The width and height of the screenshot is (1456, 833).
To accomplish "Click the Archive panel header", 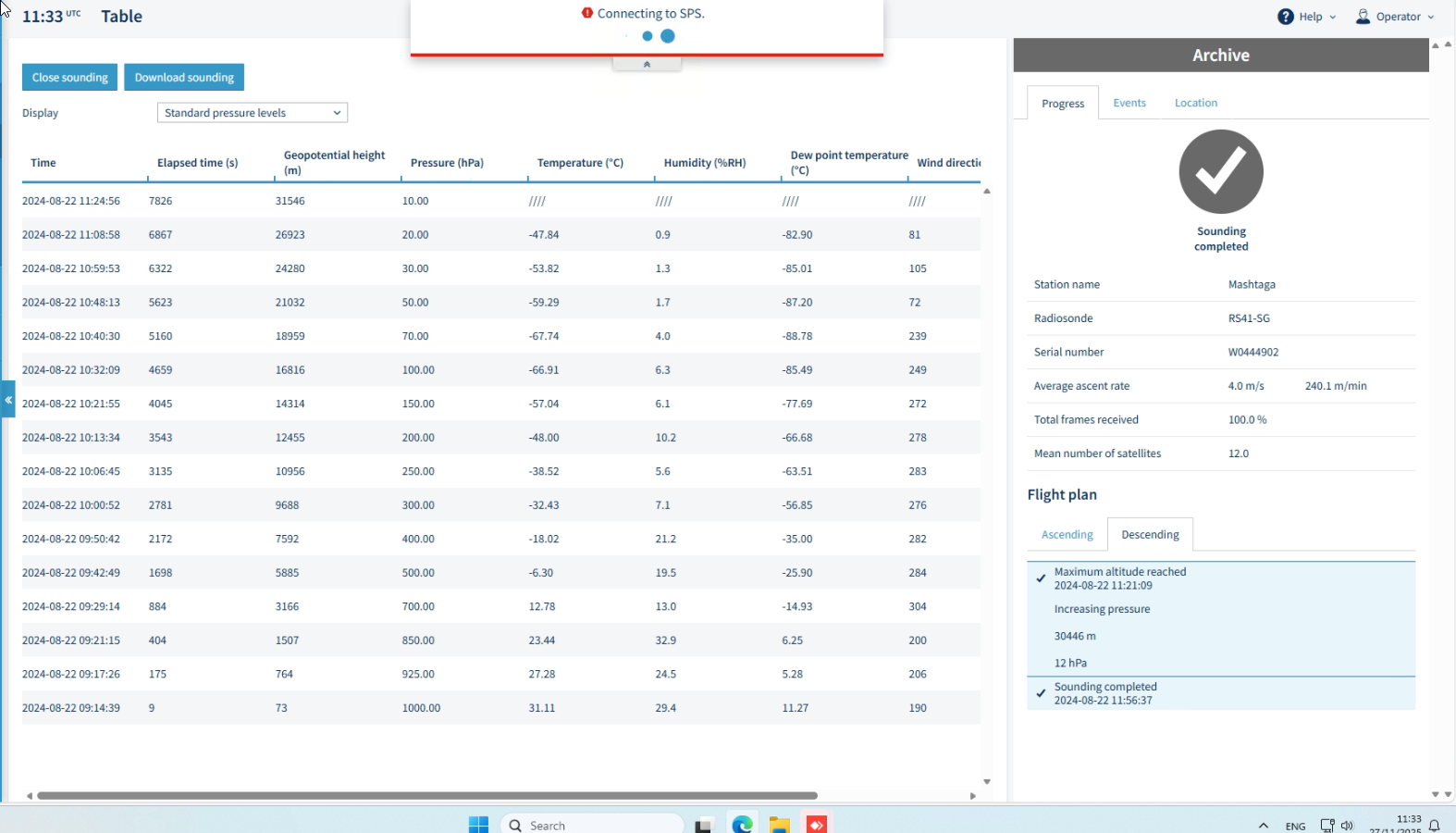I will pos(1221,56).
